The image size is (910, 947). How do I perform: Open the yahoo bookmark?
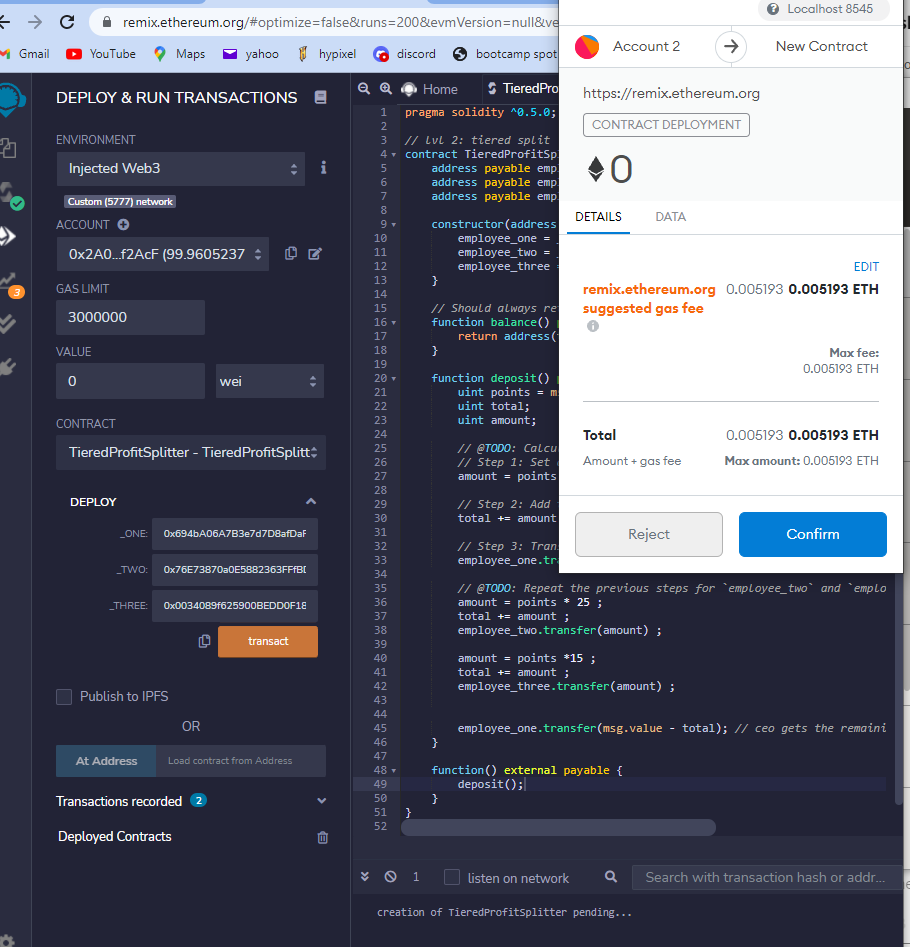tap(251, 54)
